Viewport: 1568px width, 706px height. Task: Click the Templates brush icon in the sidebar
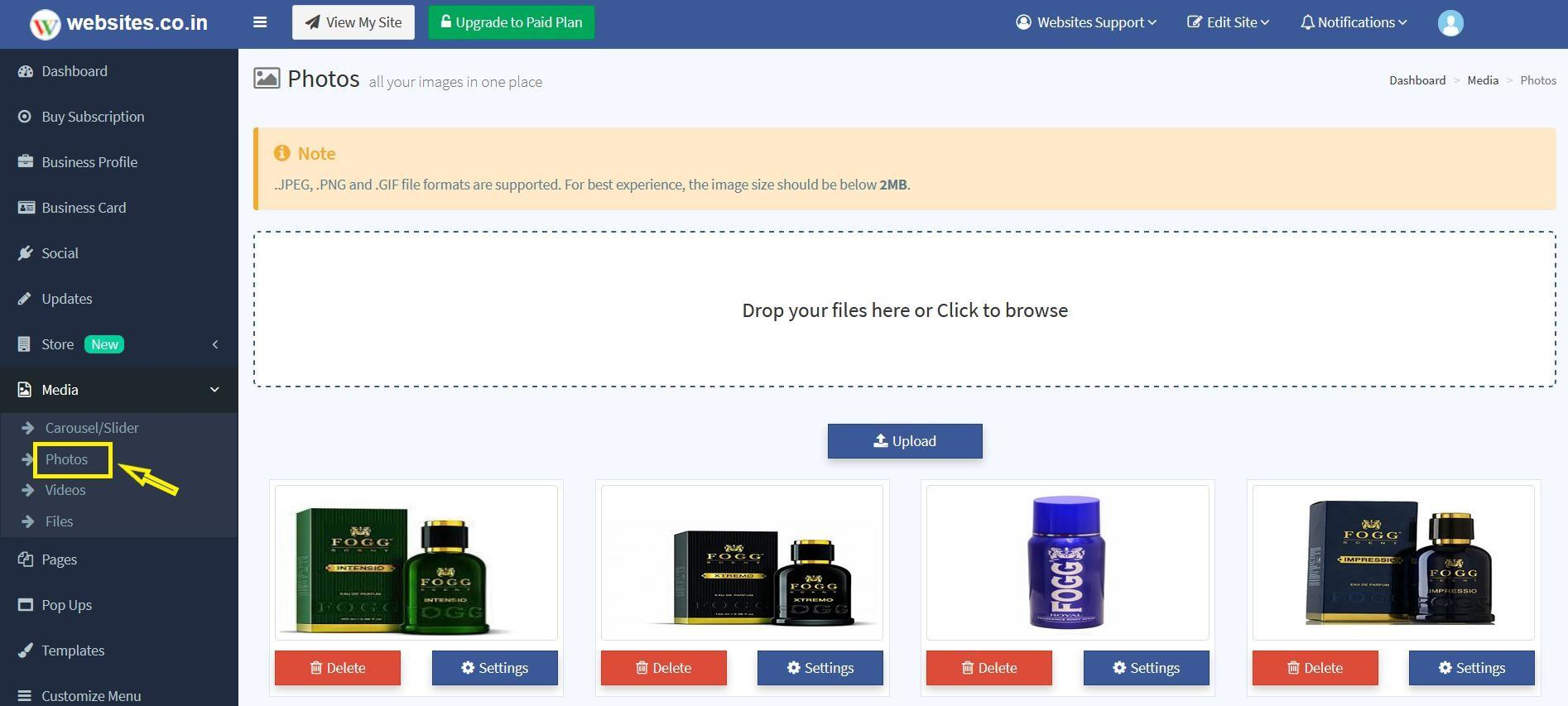pos(26,651)
